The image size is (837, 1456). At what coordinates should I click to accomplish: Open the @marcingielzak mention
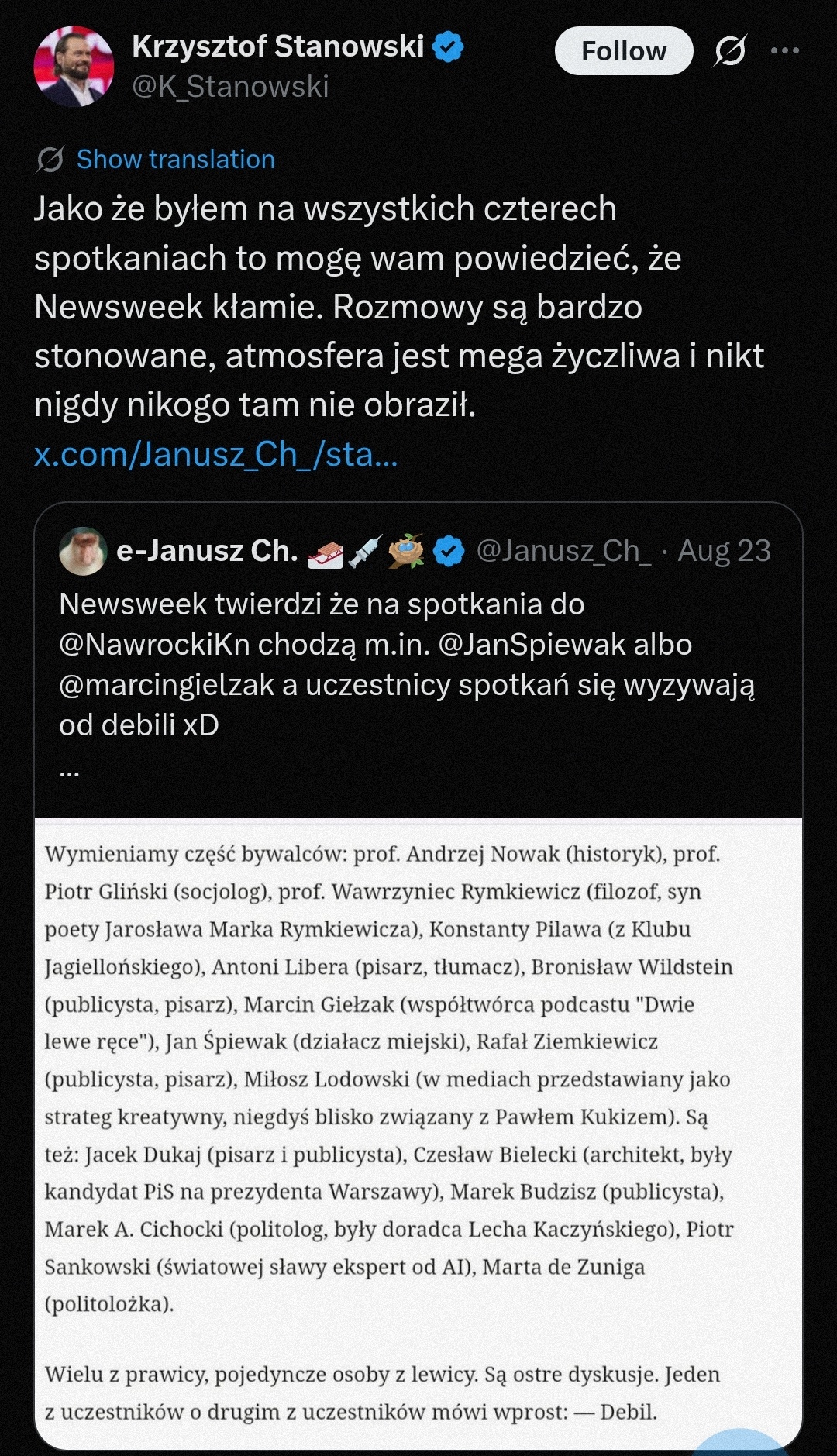(167, 685)
